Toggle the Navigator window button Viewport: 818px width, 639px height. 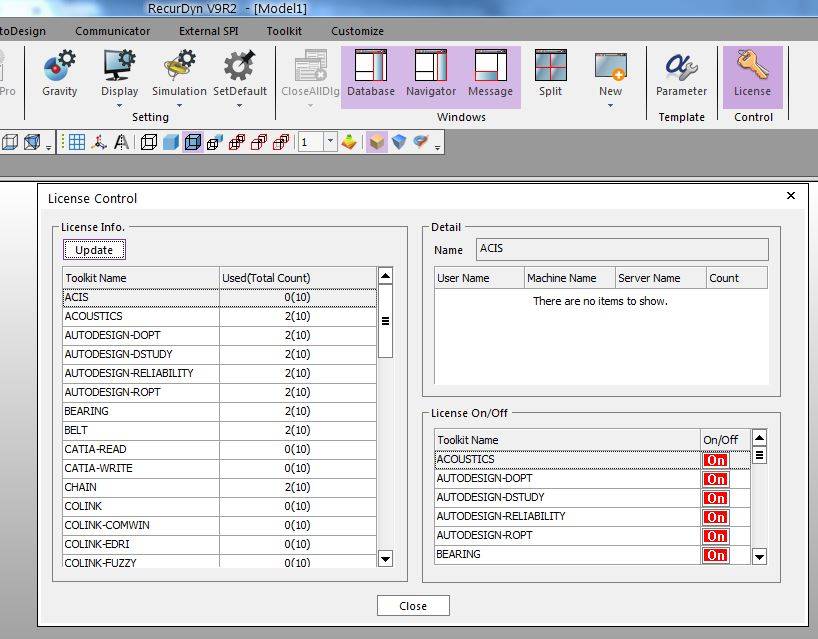pos(431,77)
